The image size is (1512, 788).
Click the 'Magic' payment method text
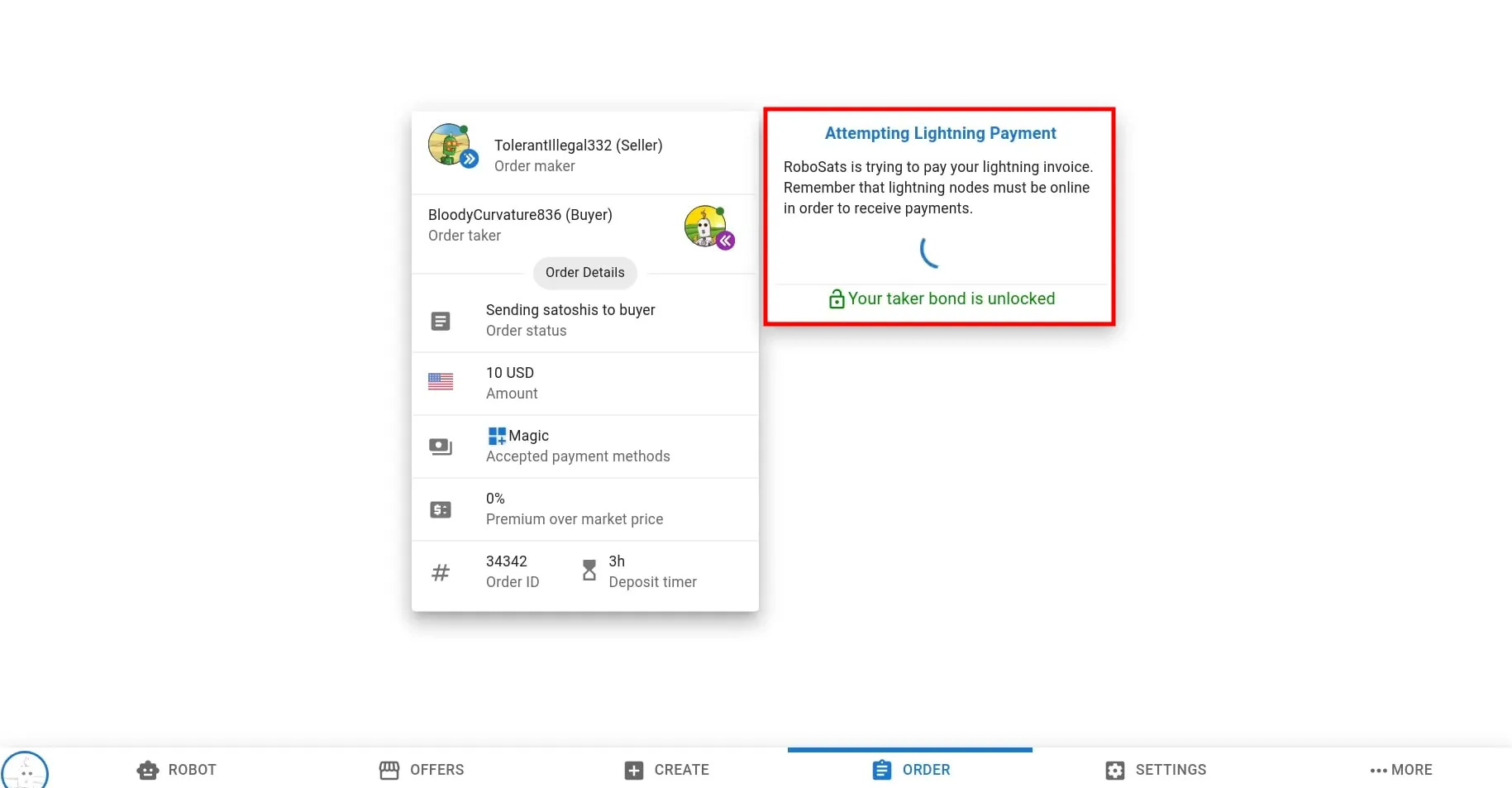coord(529,436)
